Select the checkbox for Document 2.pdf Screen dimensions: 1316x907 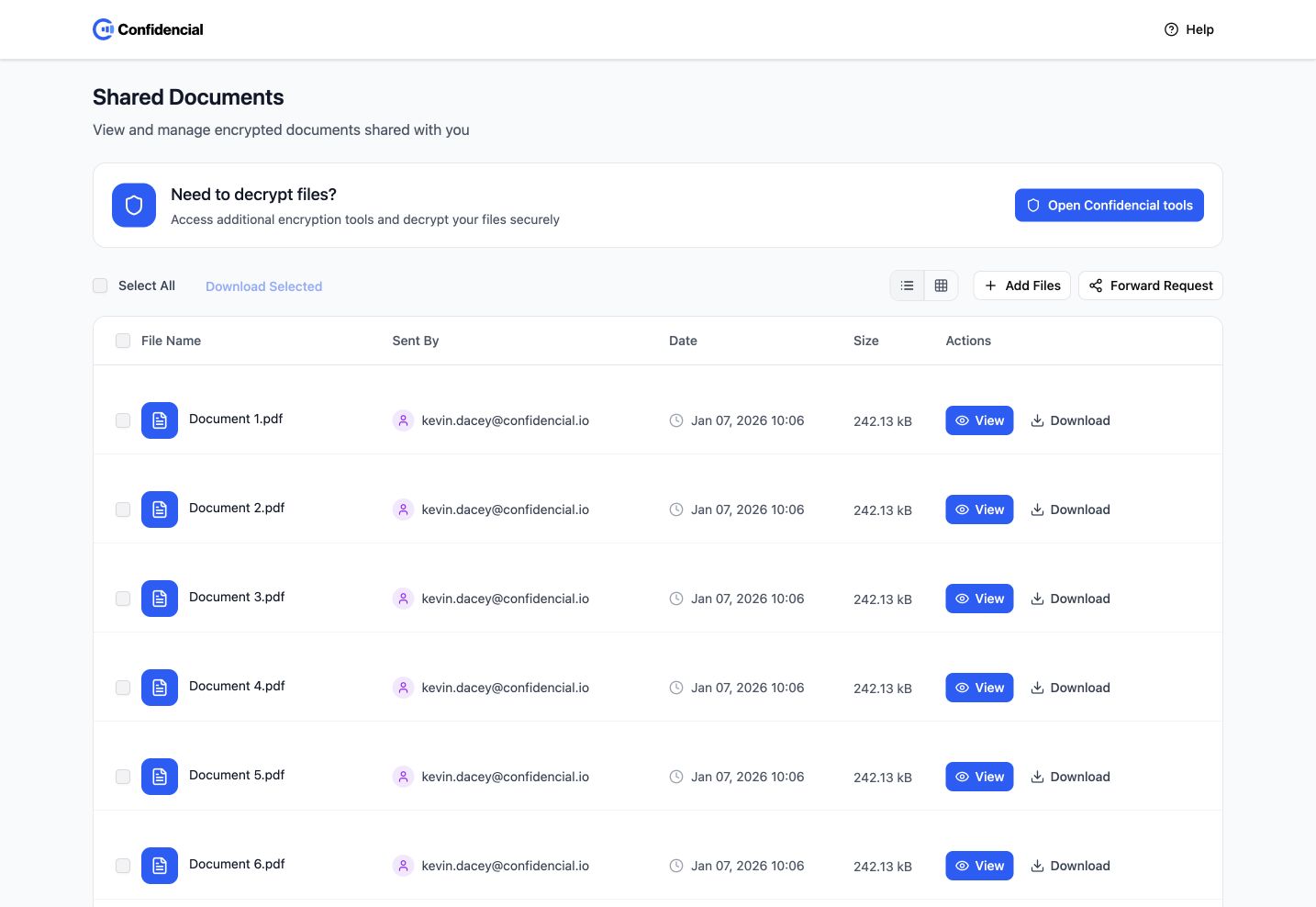(123, 509)
